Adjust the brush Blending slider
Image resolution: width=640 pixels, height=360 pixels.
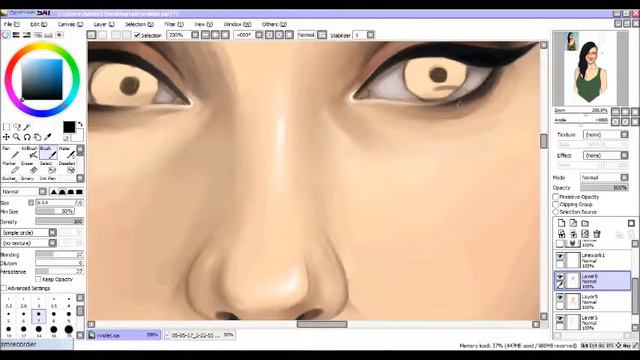(59, 254)
